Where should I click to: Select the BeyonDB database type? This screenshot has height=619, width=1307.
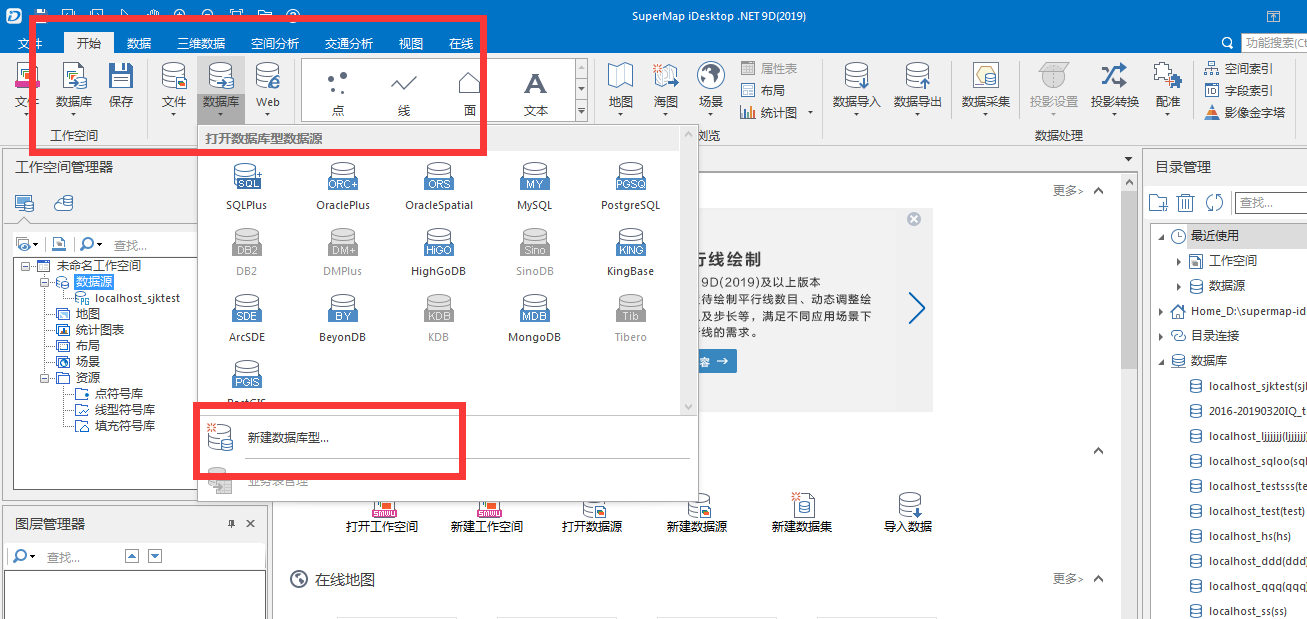coord(343,319)
